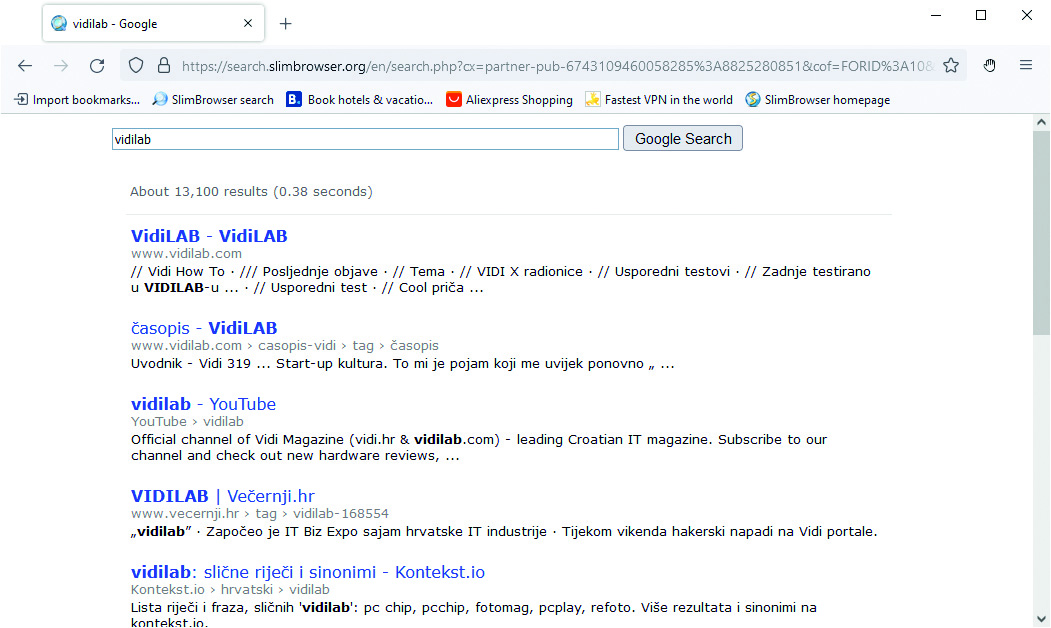Open Import bookmarks bookmark item
The image size is (1051, 628).
pos(76,100)
